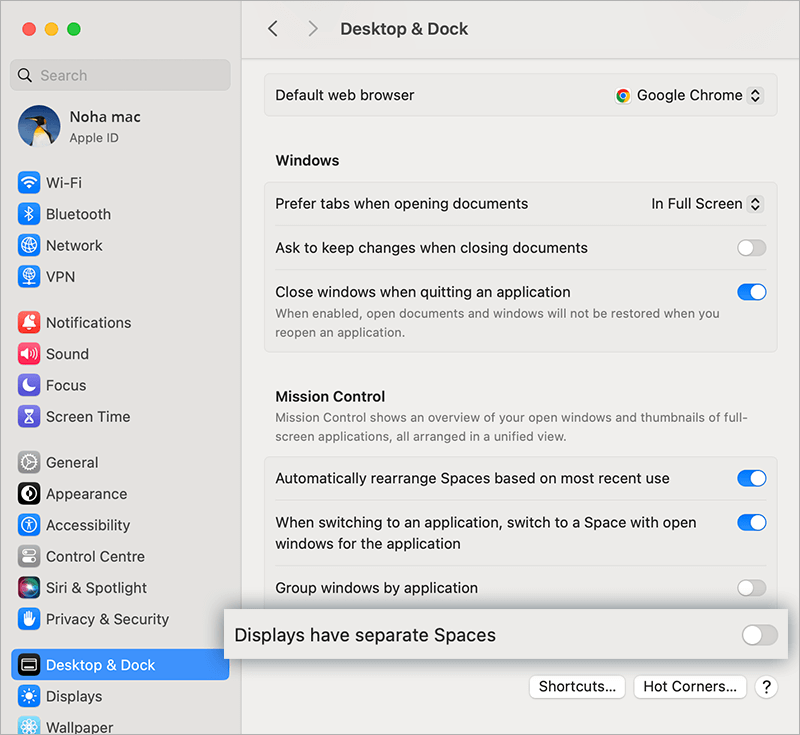The height and width of the screenshot is (735, 800).
Task: Open Screen Time hourglass icon
Action: (29, 417)
